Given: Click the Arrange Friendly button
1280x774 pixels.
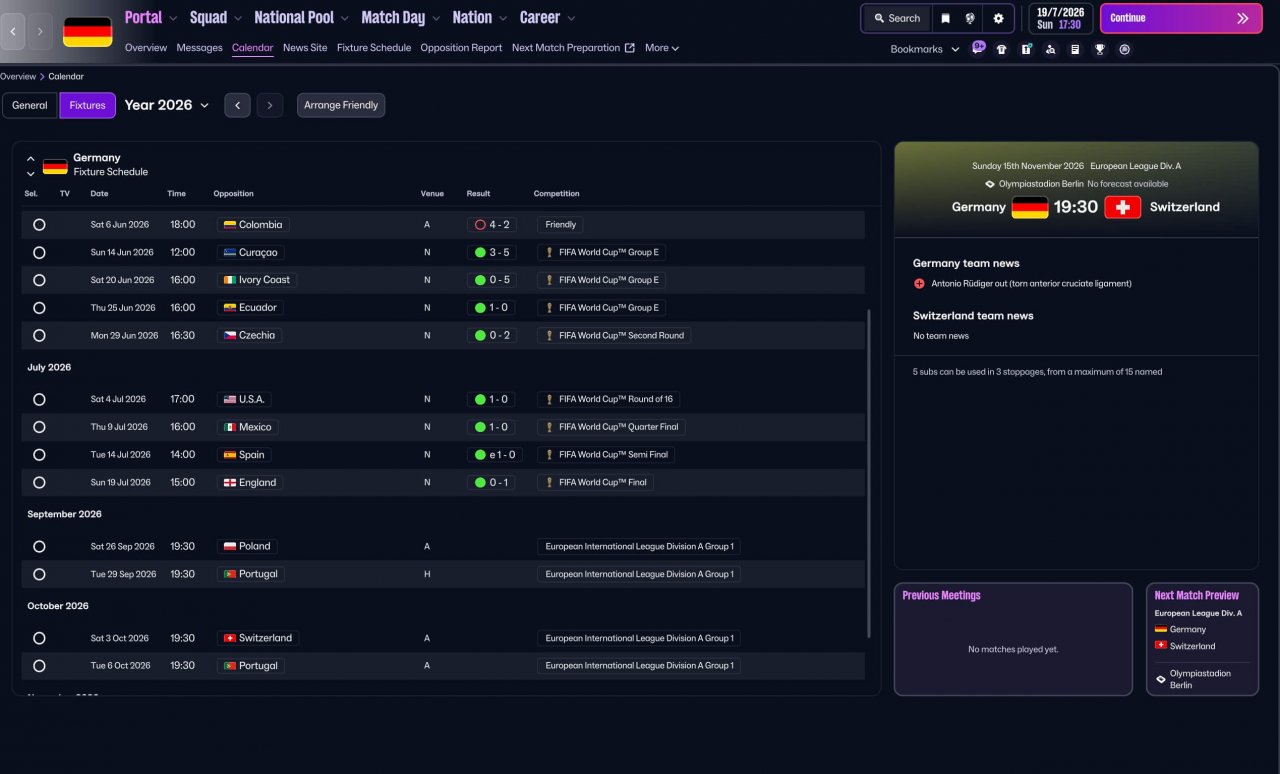Looking at the screenshot, I should click(341, 105).
